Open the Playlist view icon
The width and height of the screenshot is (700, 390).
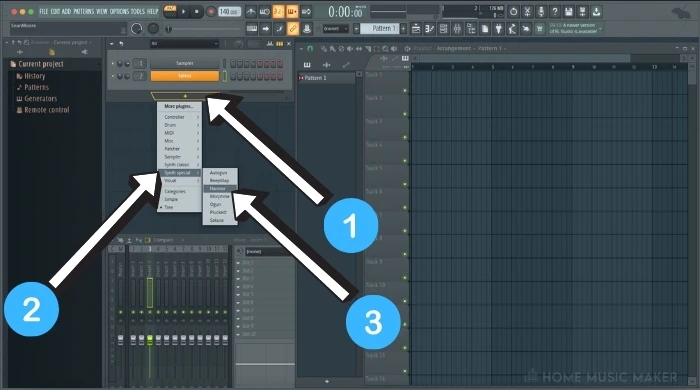click(416, 29)
